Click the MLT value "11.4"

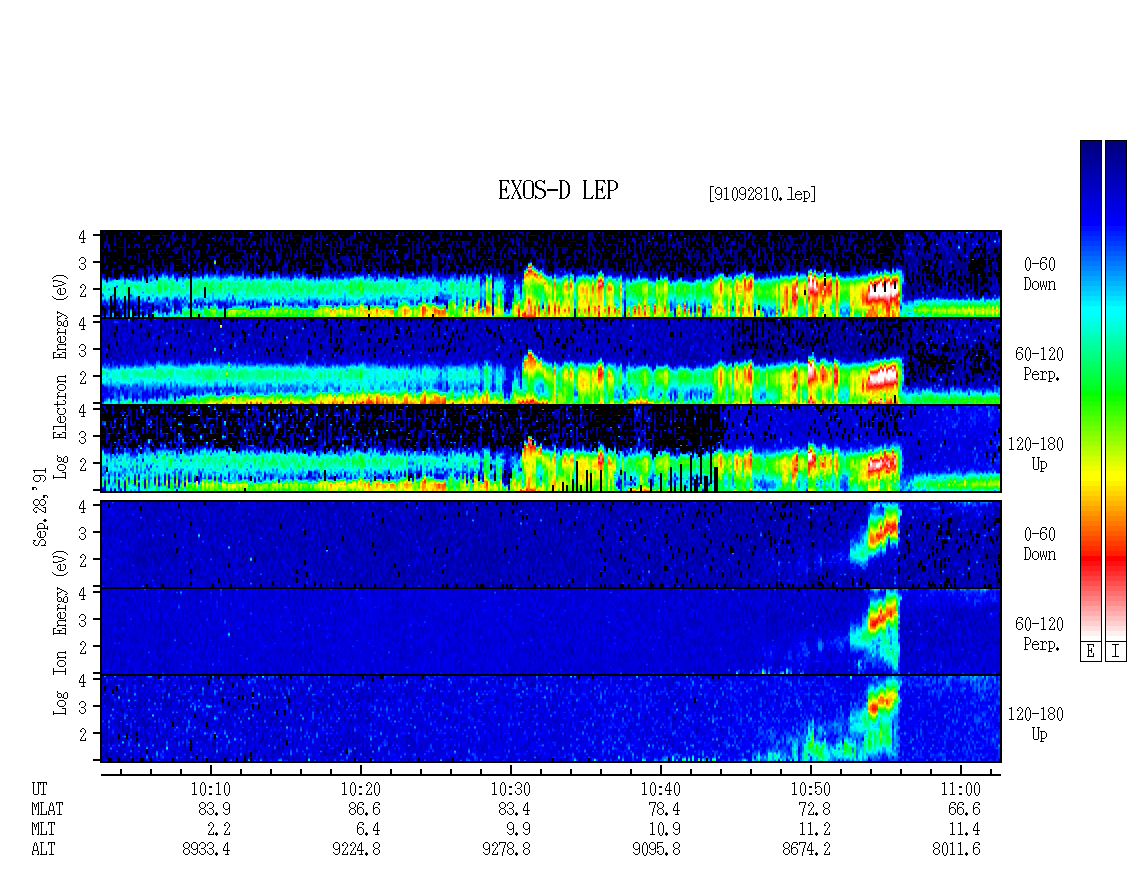point(964,830)
